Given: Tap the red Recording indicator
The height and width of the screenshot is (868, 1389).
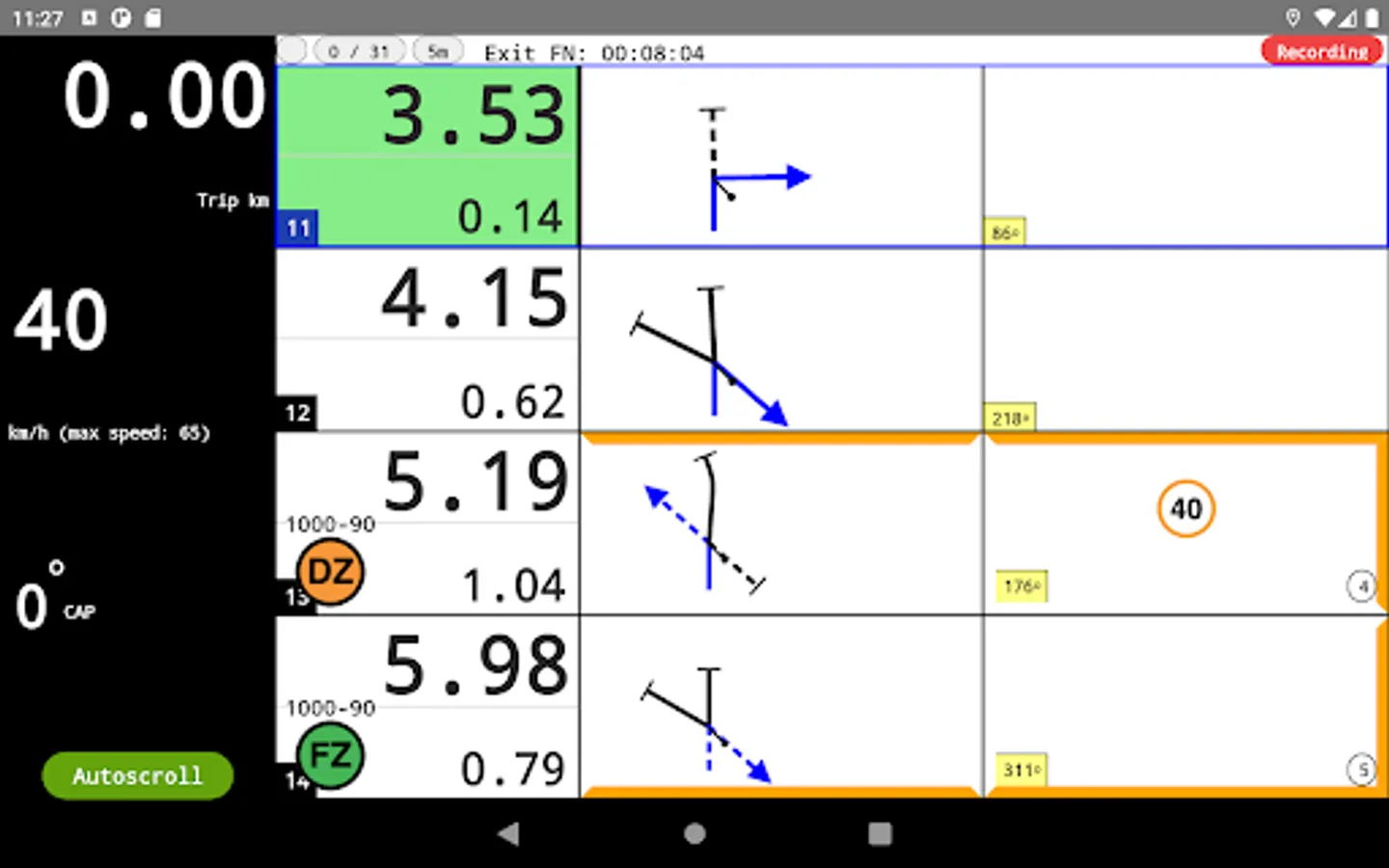Looking at the screenshot, I should 1321,51.
